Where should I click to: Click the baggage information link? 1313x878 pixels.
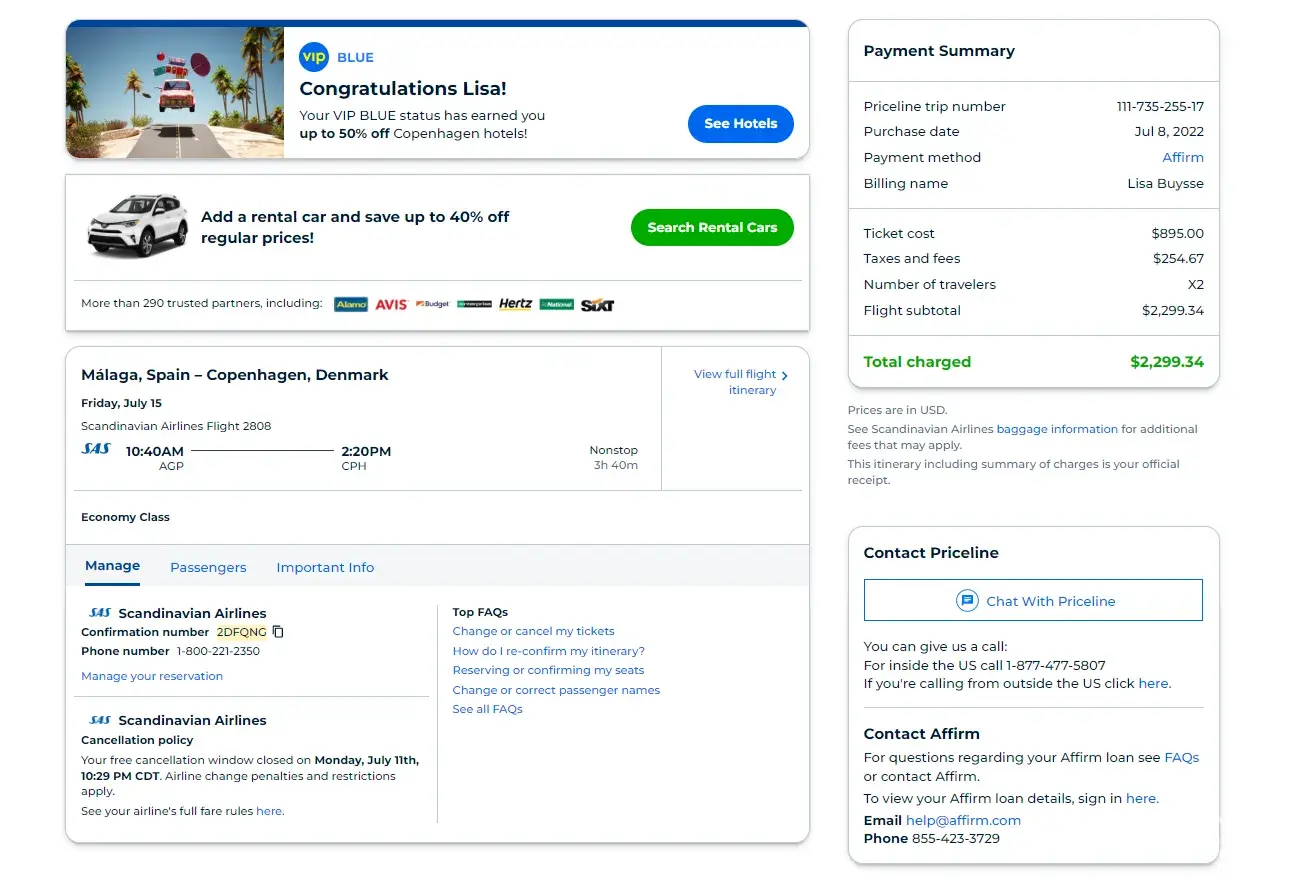[1057, 429]
